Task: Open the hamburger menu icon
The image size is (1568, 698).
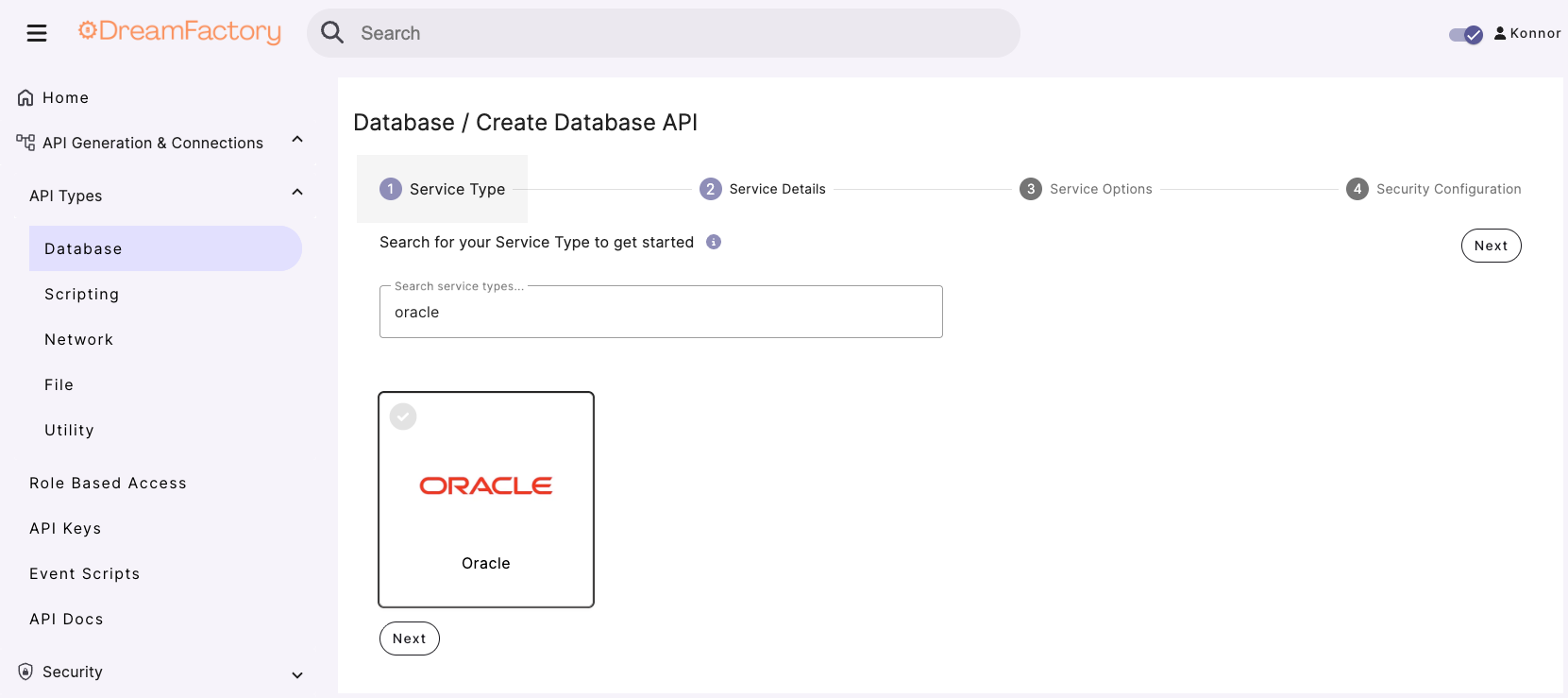Action: pyautogui.click(x=37, y=34)
